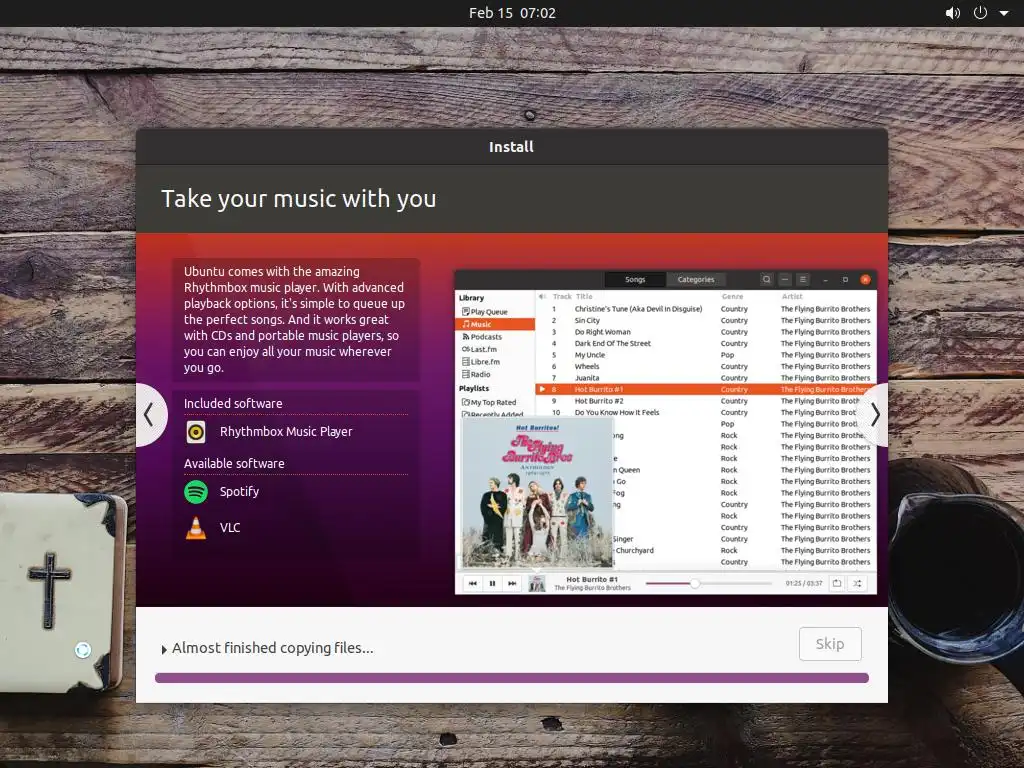Image resolution: width=1024 pixels, height=768 pixels.
Task: Select Libre.fm in the Rhythmbox sidebar
Action: click(x=481, y=362)
